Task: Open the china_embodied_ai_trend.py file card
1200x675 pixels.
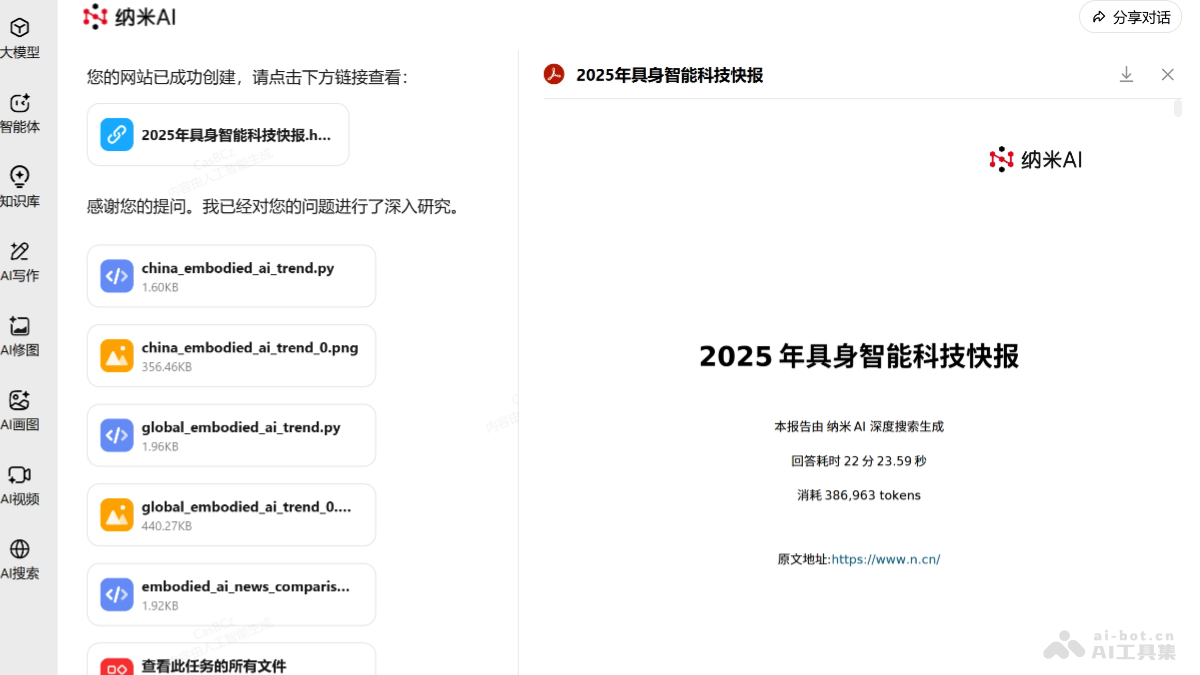Action: point(231,276)
